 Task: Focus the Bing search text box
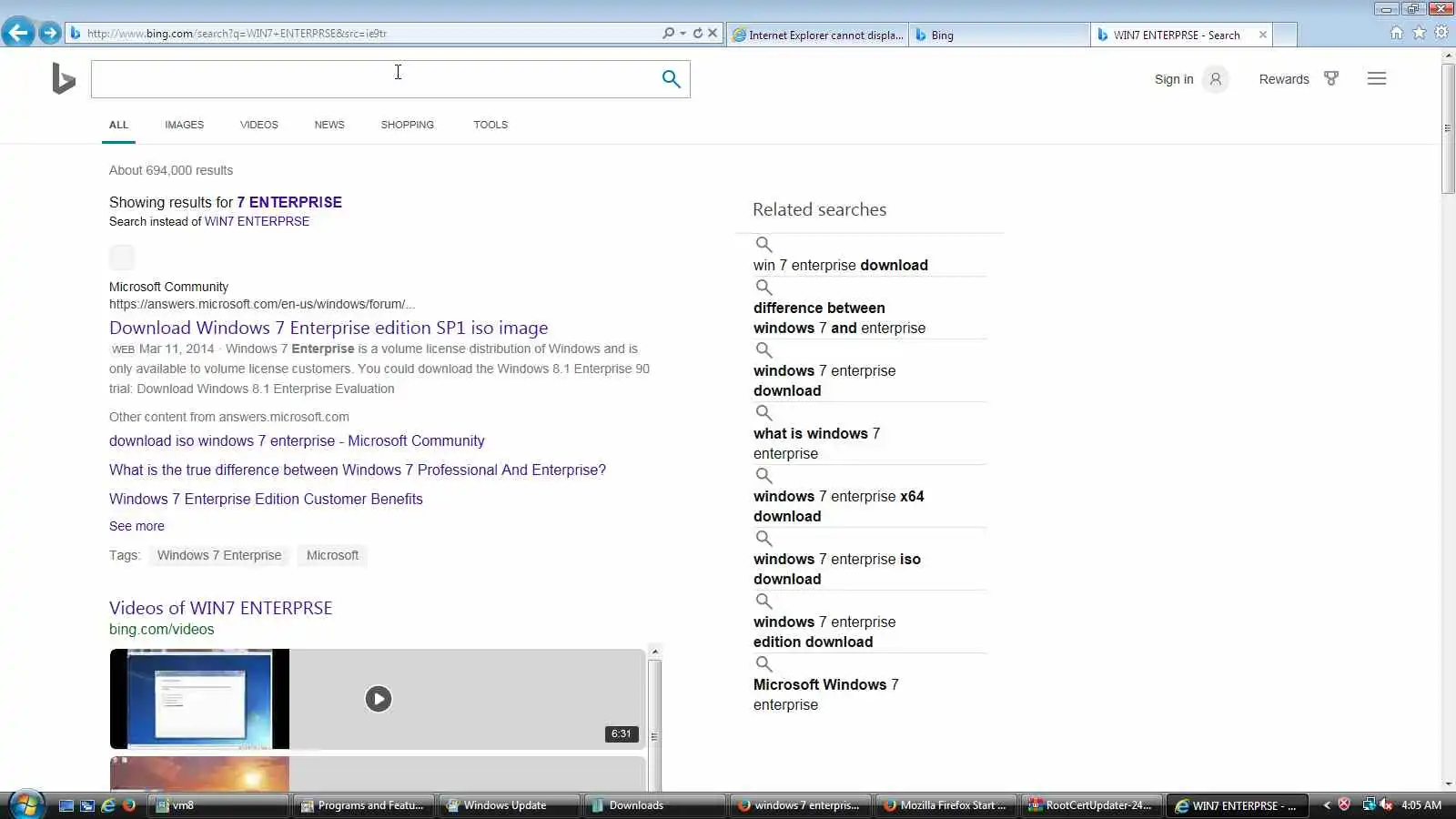tap(373, 79)
